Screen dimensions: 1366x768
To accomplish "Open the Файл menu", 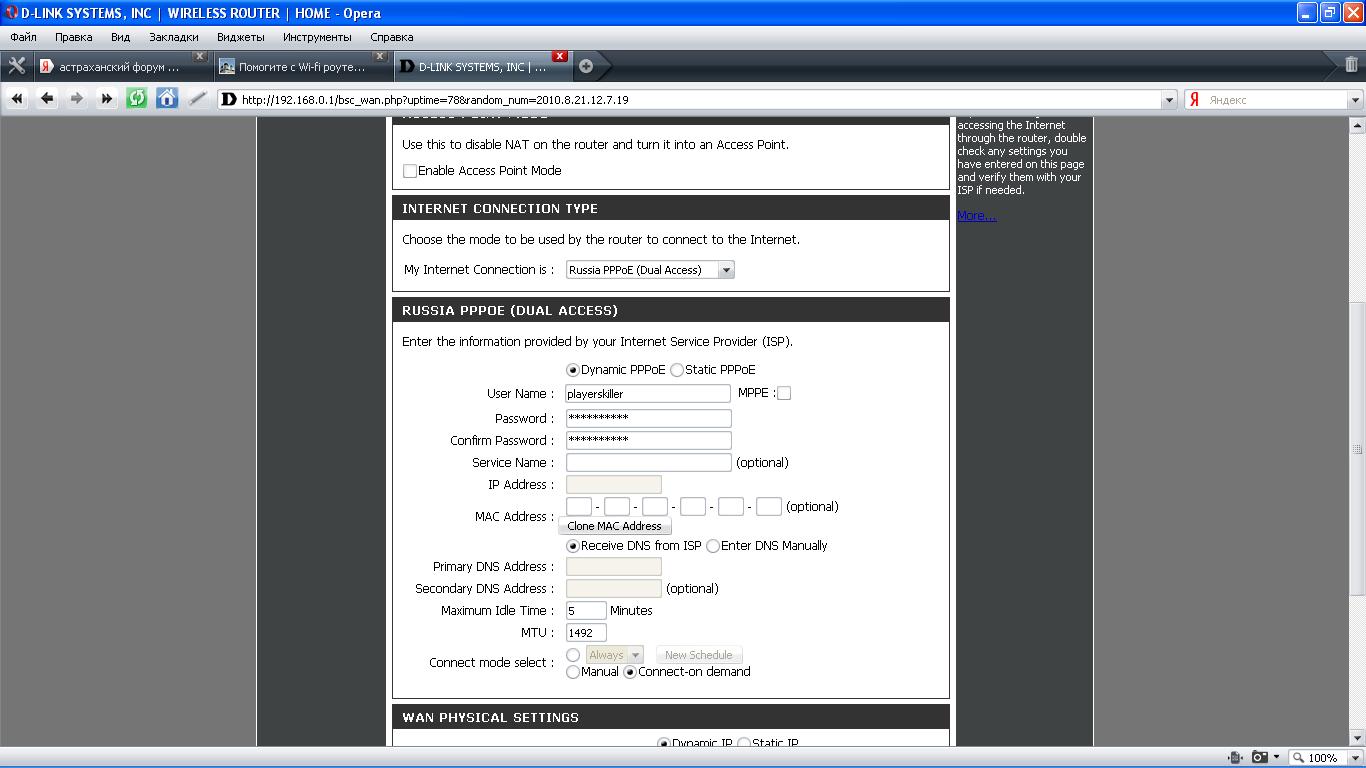I will point(23,37).
